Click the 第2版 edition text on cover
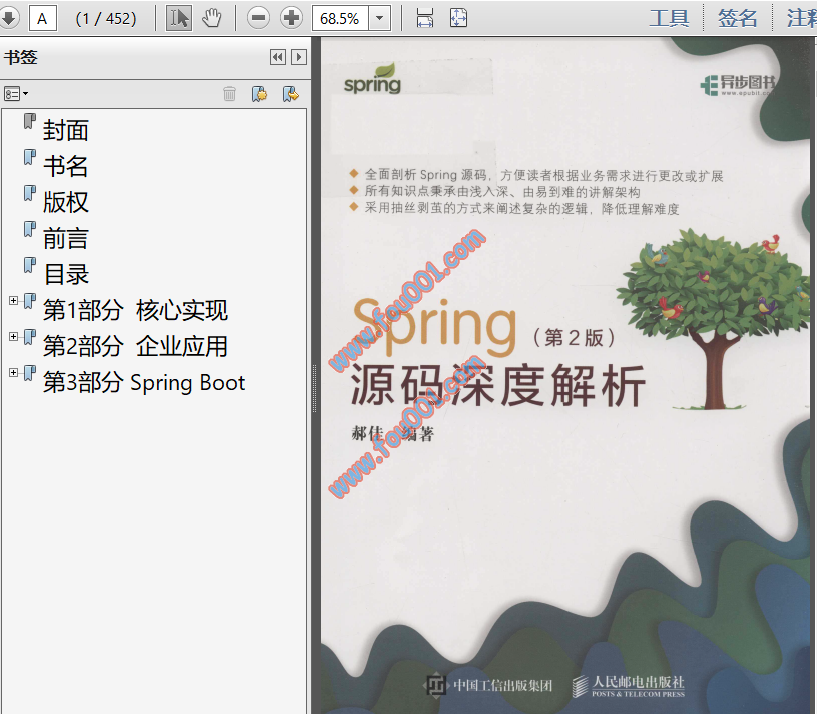The height and width of the screenshot is (714, 817). (574, 338)
